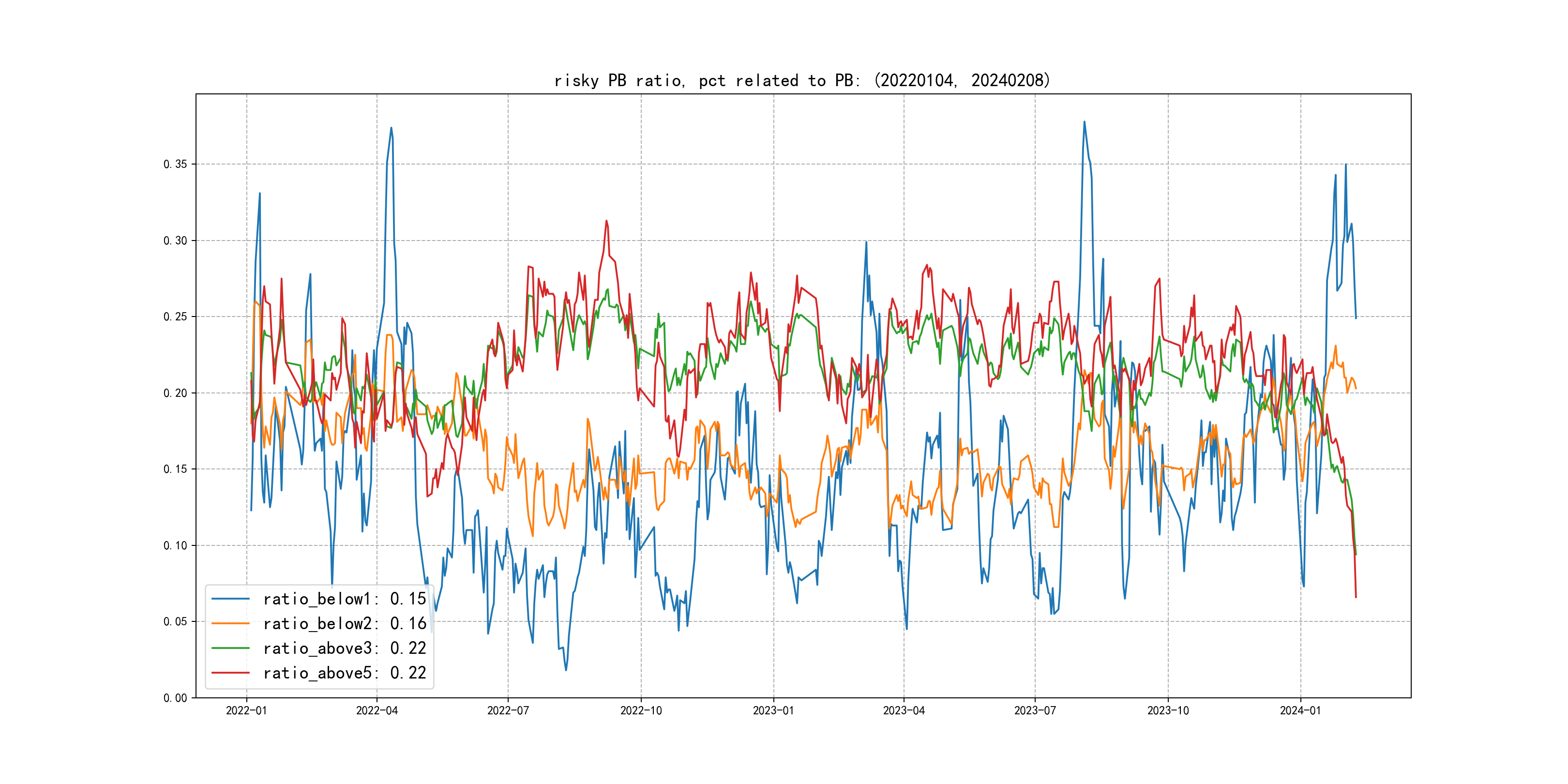Click the 0.10 y-axis tick label
The image size is (1568, 784).
175,545
